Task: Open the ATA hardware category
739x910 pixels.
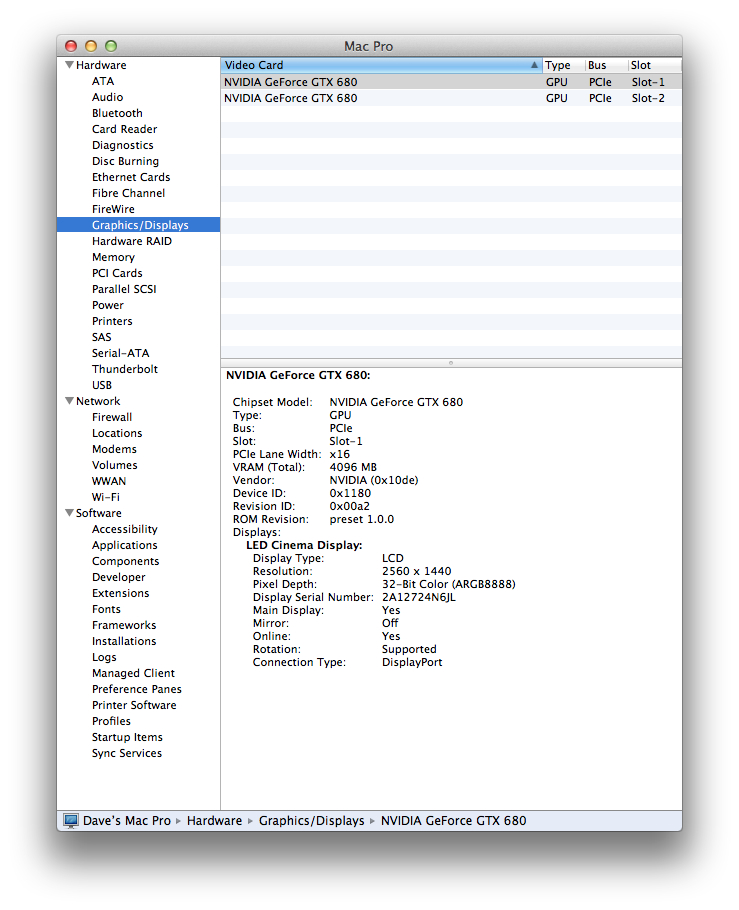Action: [103, 81]
